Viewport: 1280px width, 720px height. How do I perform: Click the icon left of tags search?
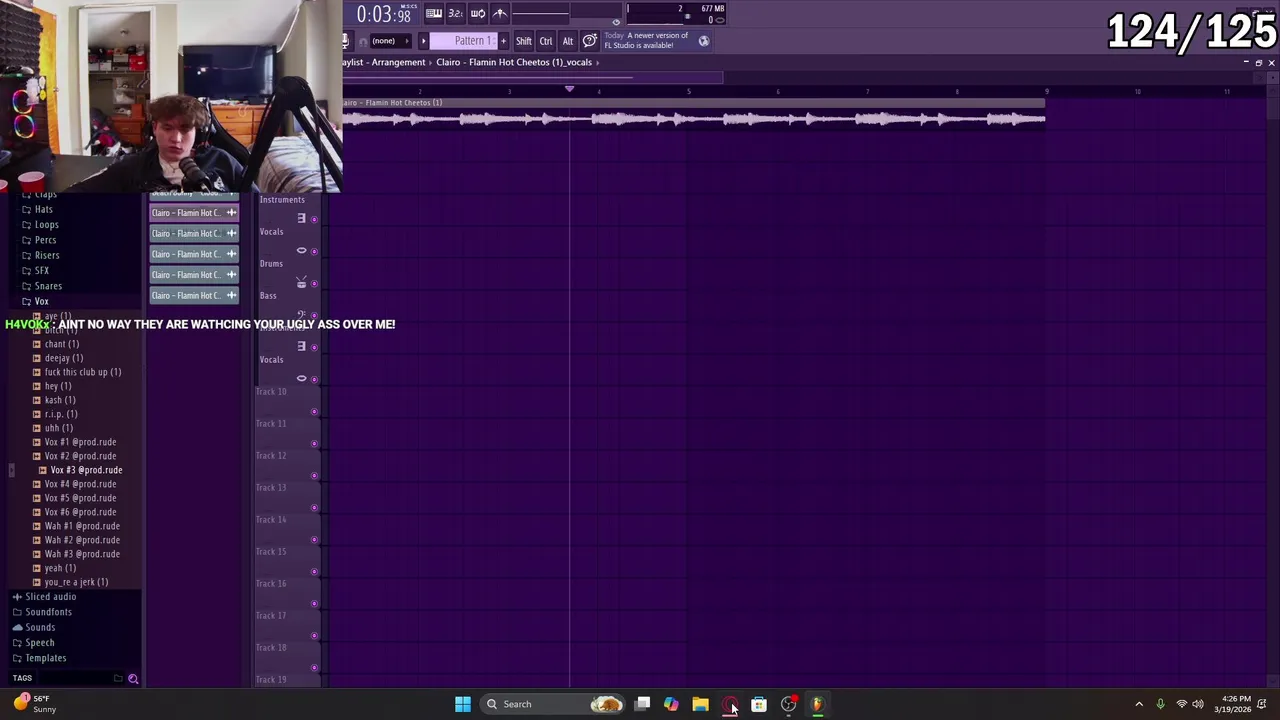coord(118,679)
